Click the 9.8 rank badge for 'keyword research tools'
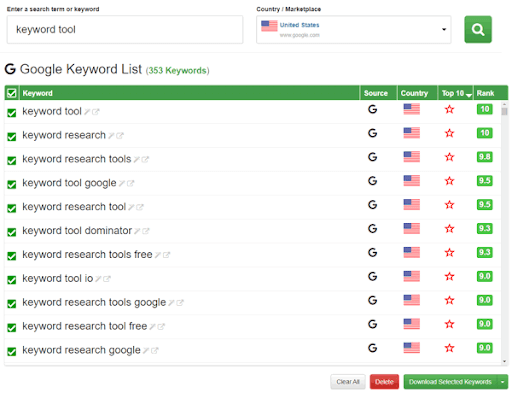This screenshot has width=512, height=393. pos(484,157)
